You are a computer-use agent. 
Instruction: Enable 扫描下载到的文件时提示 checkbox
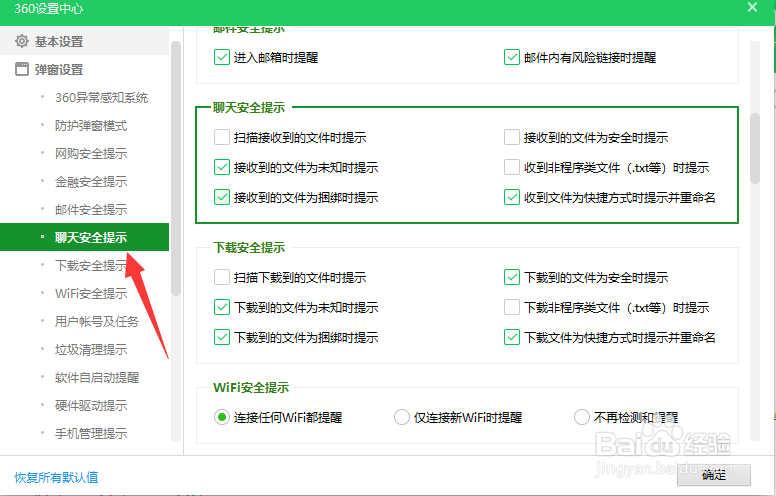point(222,277)
